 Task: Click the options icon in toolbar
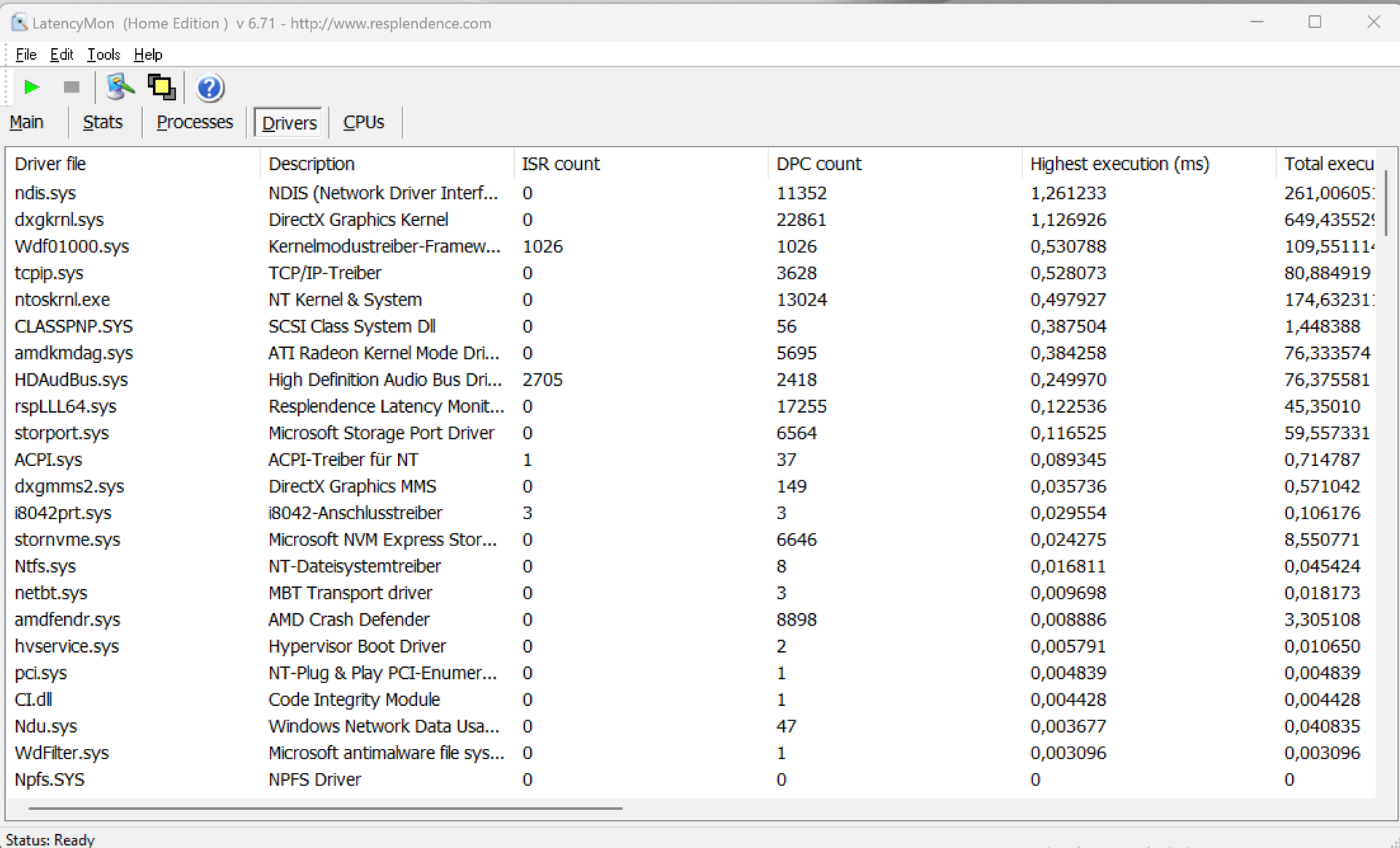tap(120, 87)
